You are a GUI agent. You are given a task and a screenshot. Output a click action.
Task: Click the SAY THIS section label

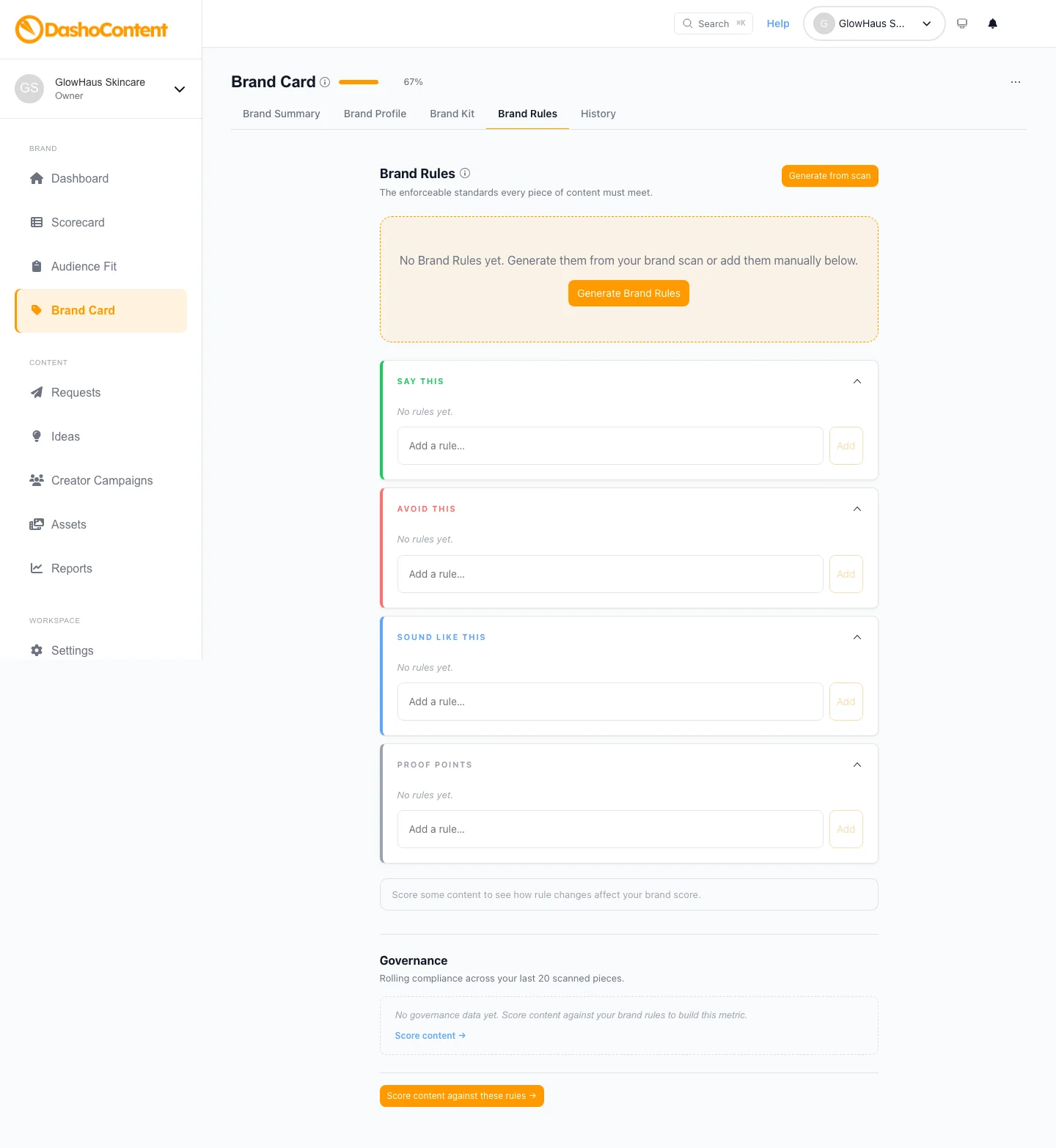click(x=420, y=381)
